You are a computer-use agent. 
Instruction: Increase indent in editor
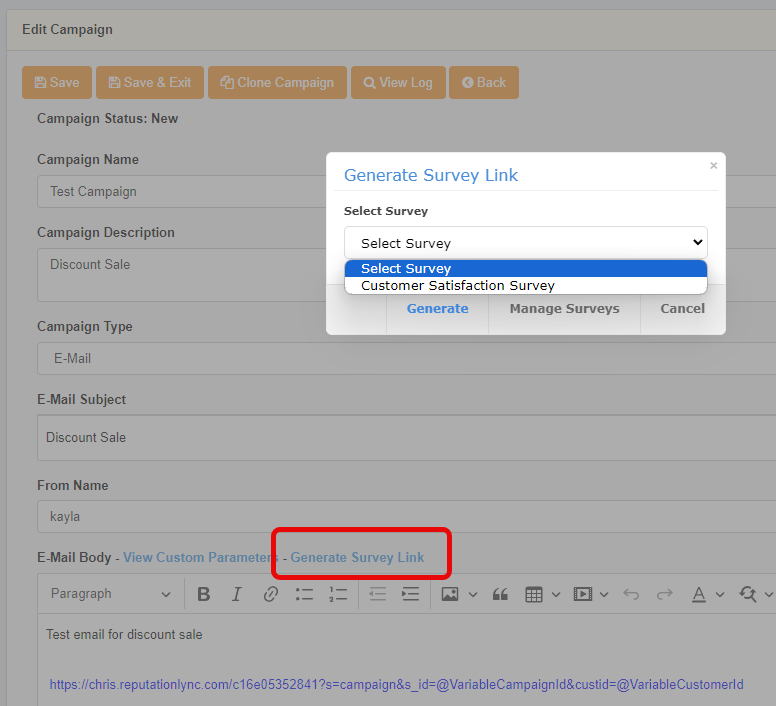coord(411,594)
